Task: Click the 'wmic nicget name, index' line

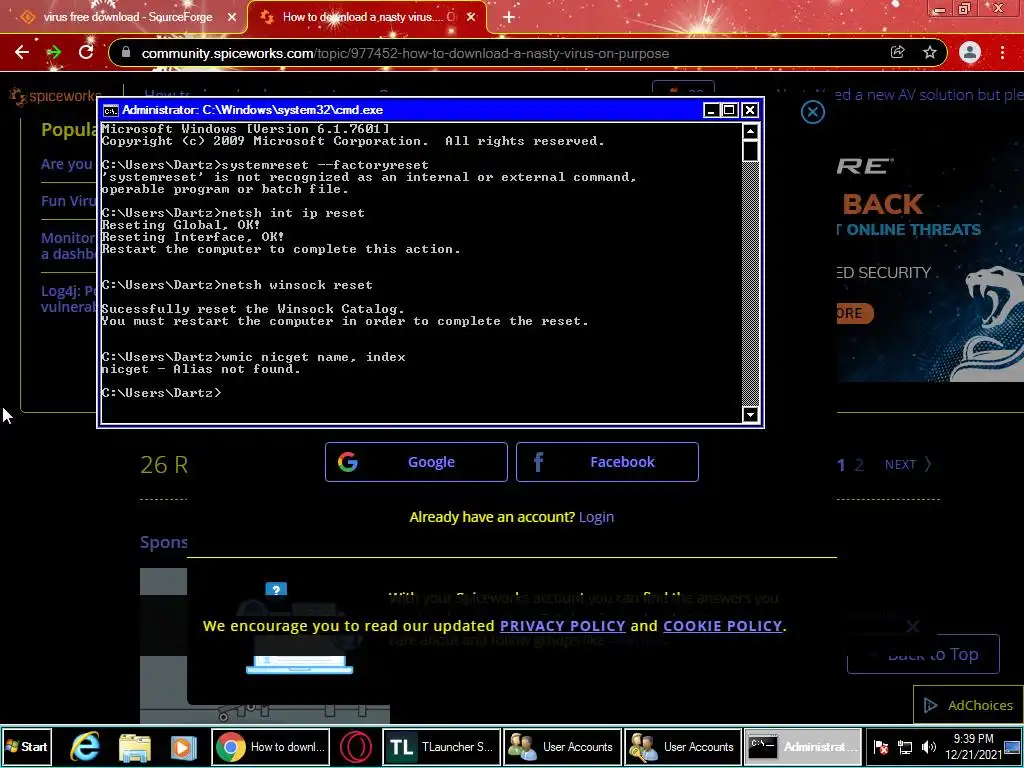Action: (253, 357)
